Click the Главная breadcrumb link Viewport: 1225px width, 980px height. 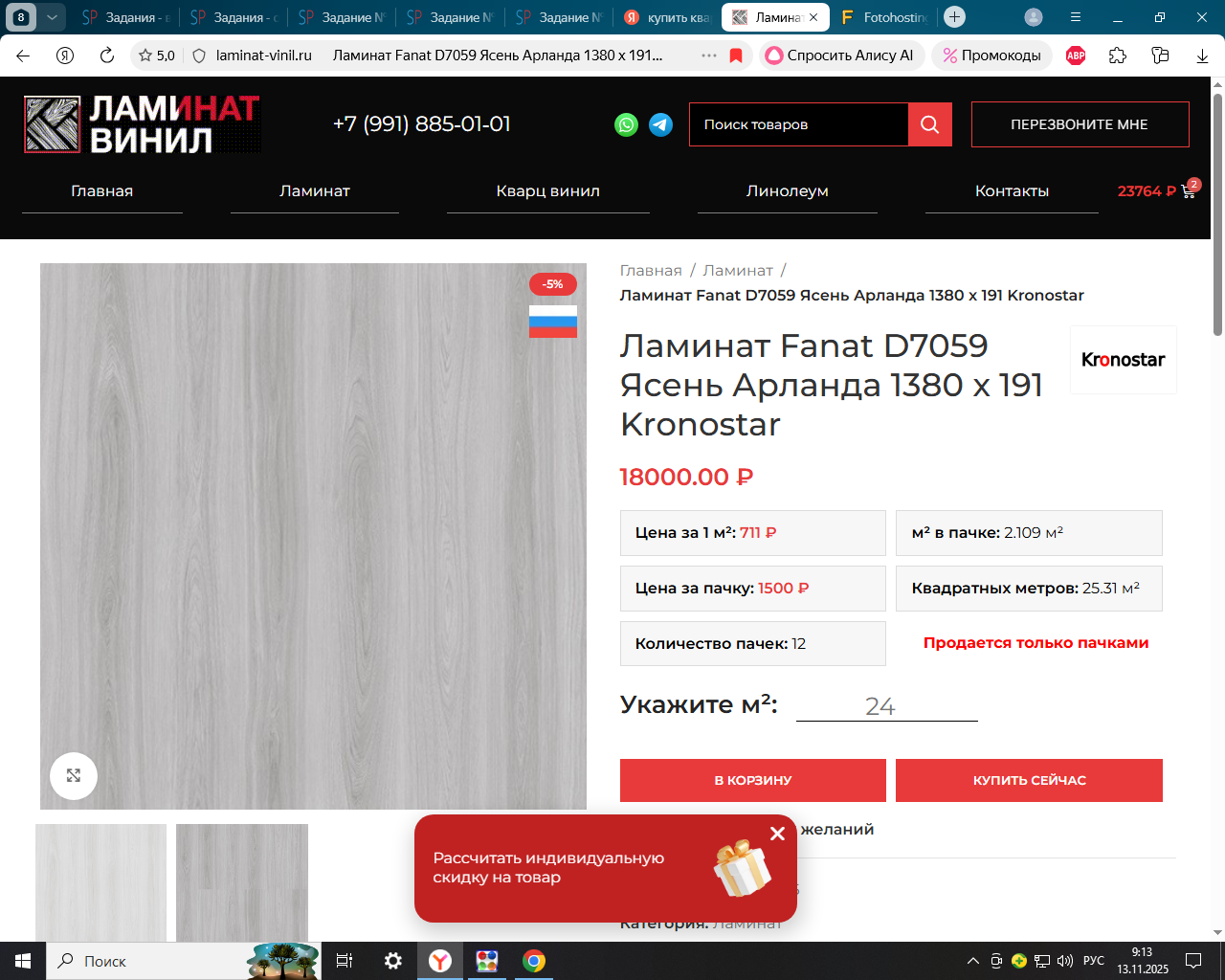[x=651, y=271]
